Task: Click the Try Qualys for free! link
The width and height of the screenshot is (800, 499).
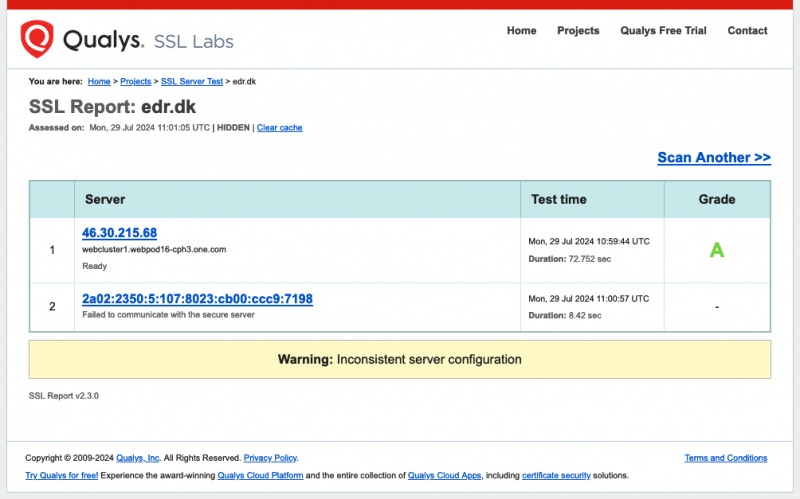Action: click(62, 476)
